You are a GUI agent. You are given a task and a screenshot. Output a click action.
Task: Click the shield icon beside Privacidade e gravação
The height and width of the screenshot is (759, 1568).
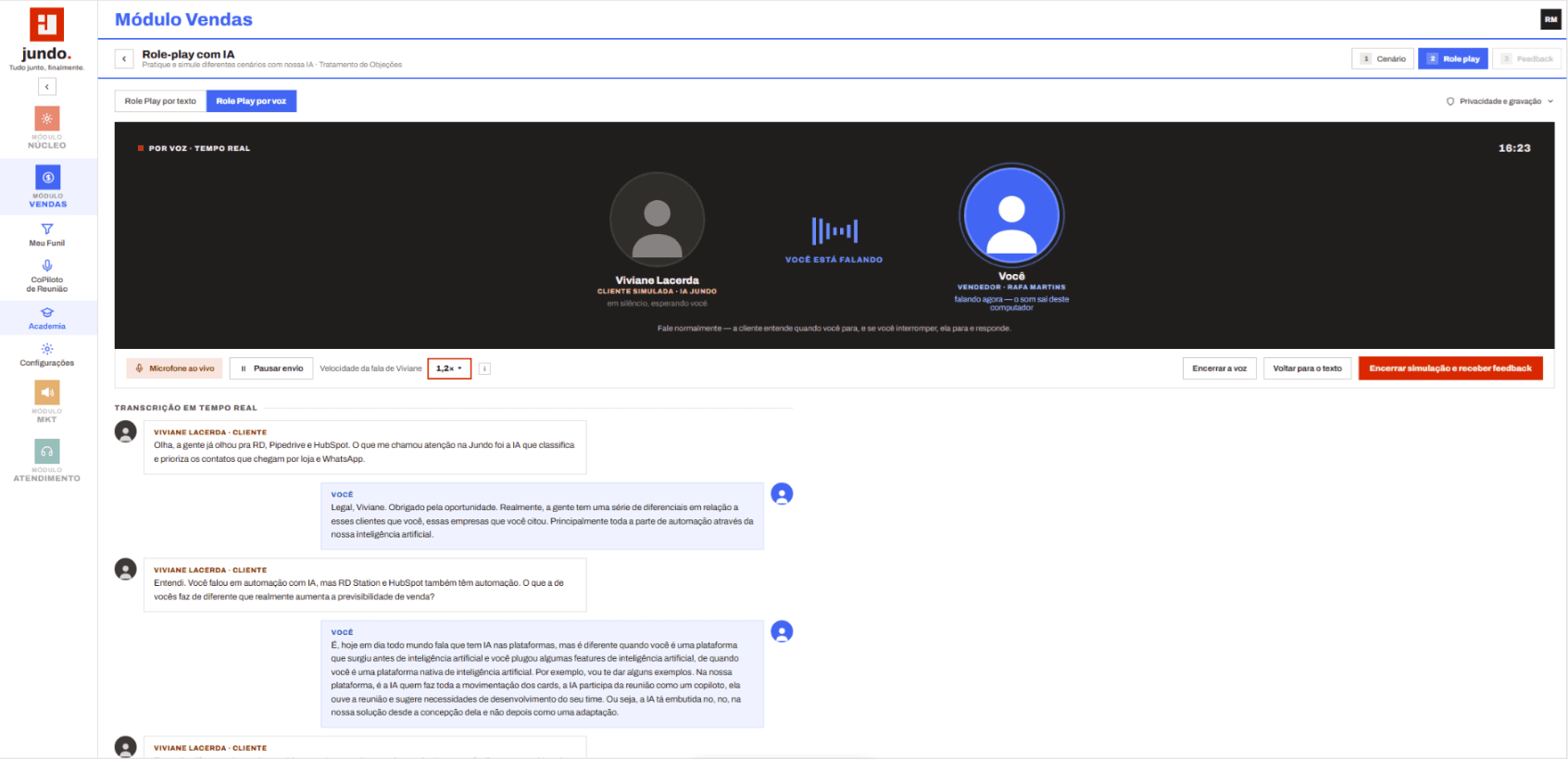pyautogui.click(x=1450, y=102)
